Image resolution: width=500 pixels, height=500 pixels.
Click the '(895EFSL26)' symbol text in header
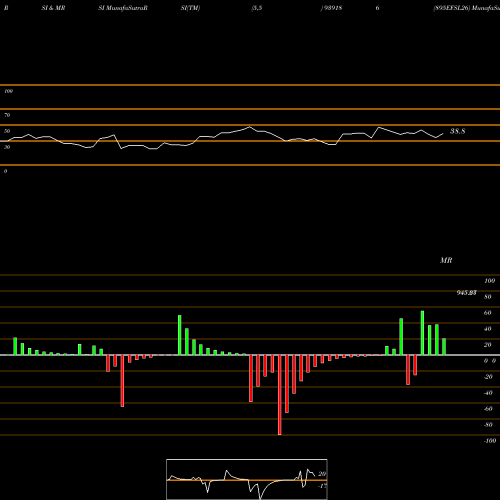pos(452,8)
